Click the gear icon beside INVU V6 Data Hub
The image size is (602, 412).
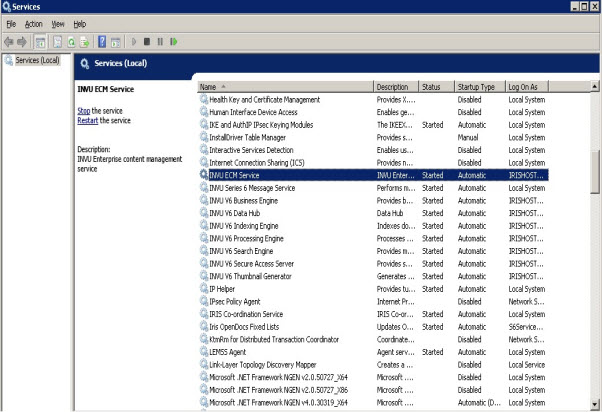[x=204, y=213]
